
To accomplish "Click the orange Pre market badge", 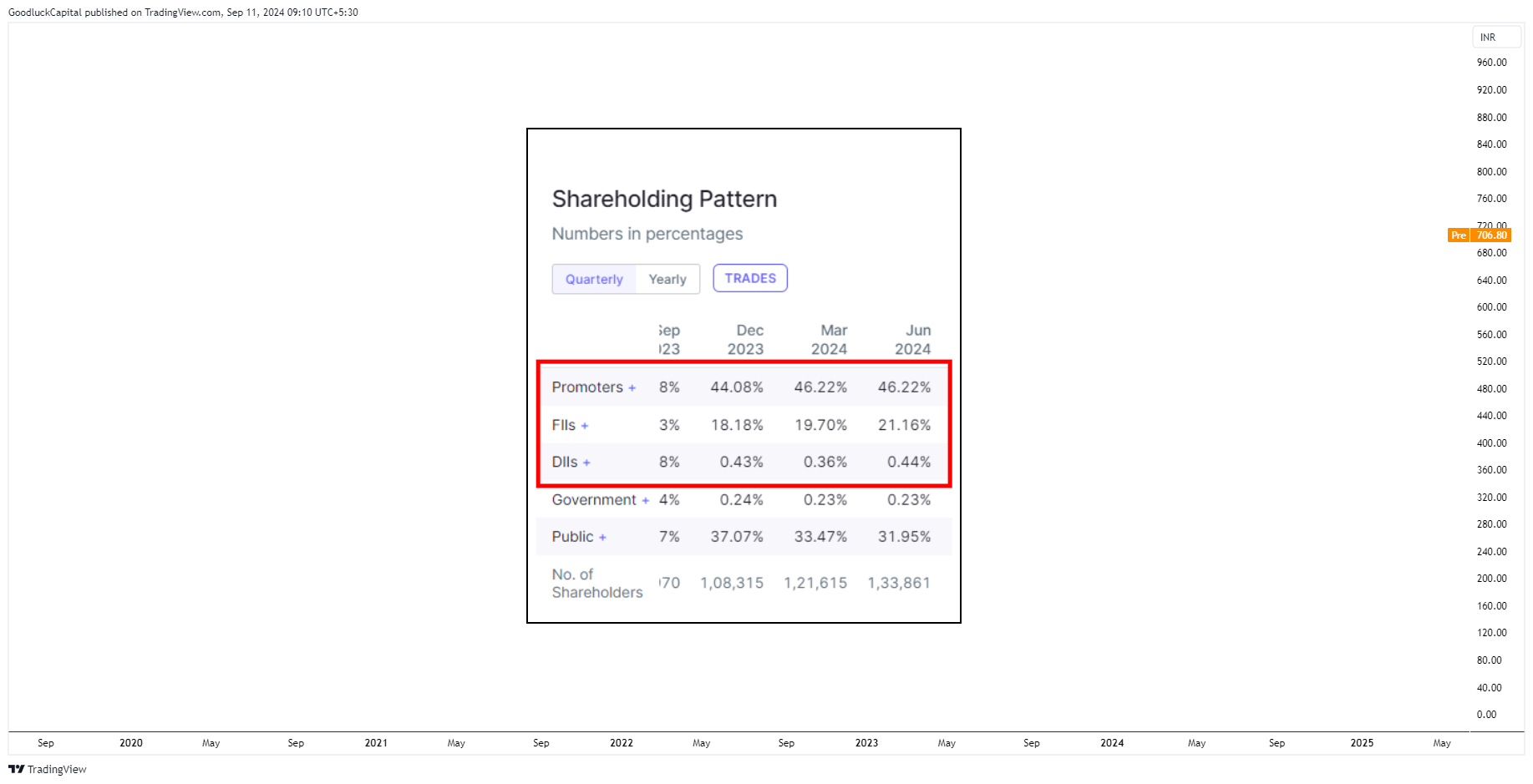I will [1459, 235].
